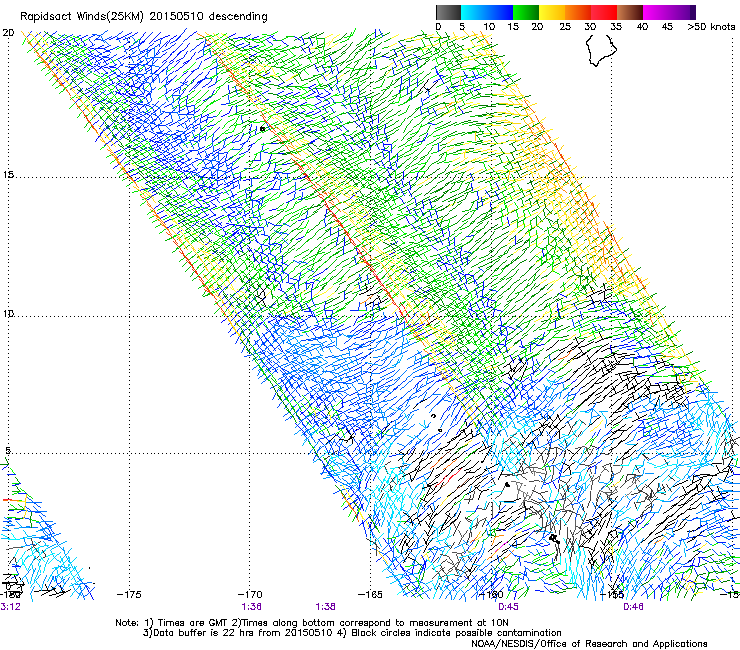The width and height of the screenshot is (740, 650).
Task: Click the longitude label "-165"
Action: (370, 594)
